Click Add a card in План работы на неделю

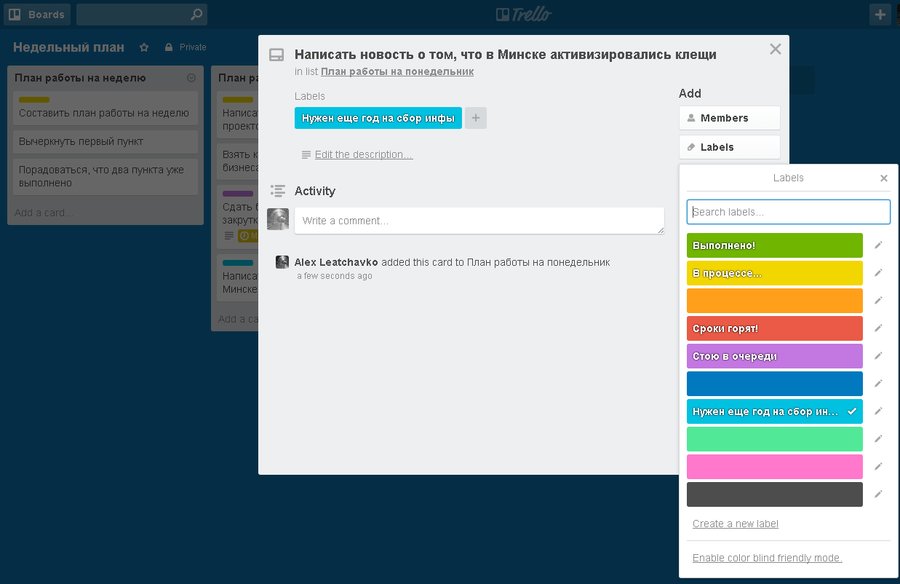(44, 212)
